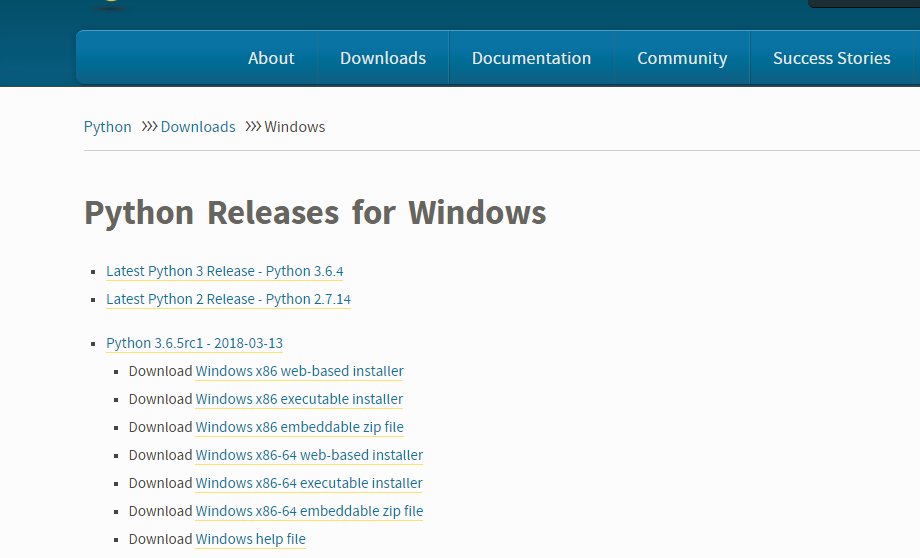Go to the Python breadcrumb link
Viewport: 920px width, 558px height.
coord(107,127)
